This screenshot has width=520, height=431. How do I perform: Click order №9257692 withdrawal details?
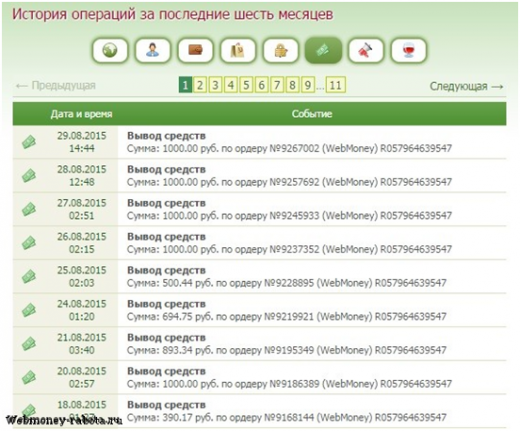pyautogui.click(x=289, y=182)
